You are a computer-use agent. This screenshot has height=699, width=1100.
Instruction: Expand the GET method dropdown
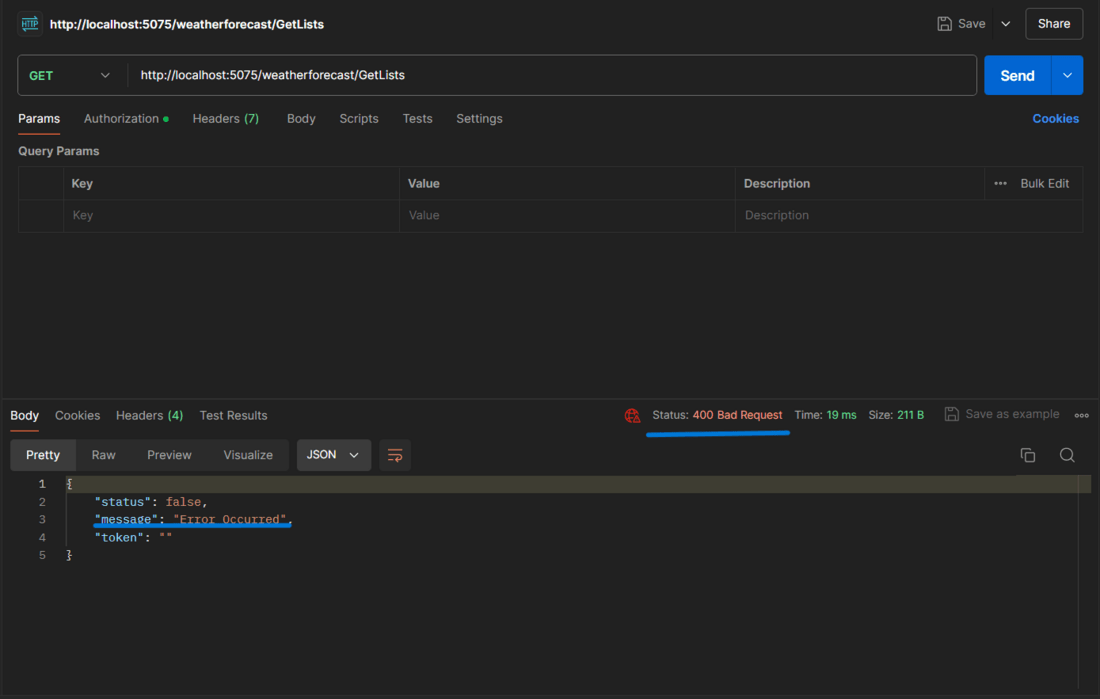(69, 75)
